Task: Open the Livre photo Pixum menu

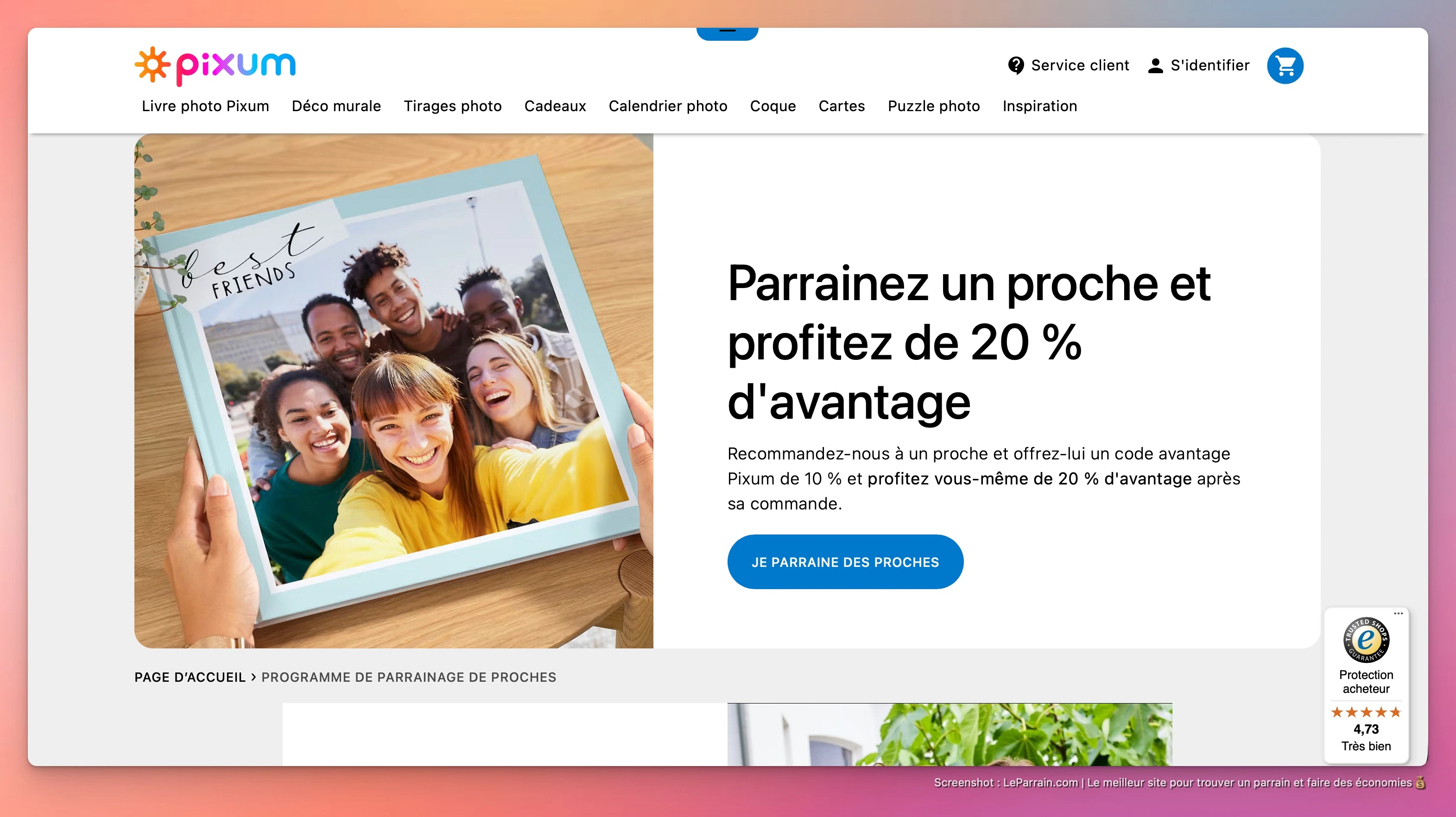Action: coord(205,106)
